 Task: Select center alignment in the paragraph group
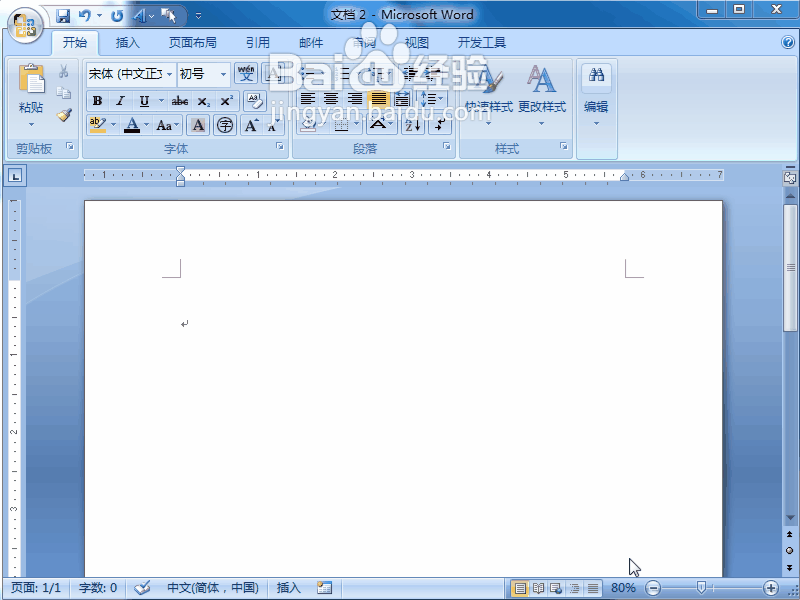332,98
